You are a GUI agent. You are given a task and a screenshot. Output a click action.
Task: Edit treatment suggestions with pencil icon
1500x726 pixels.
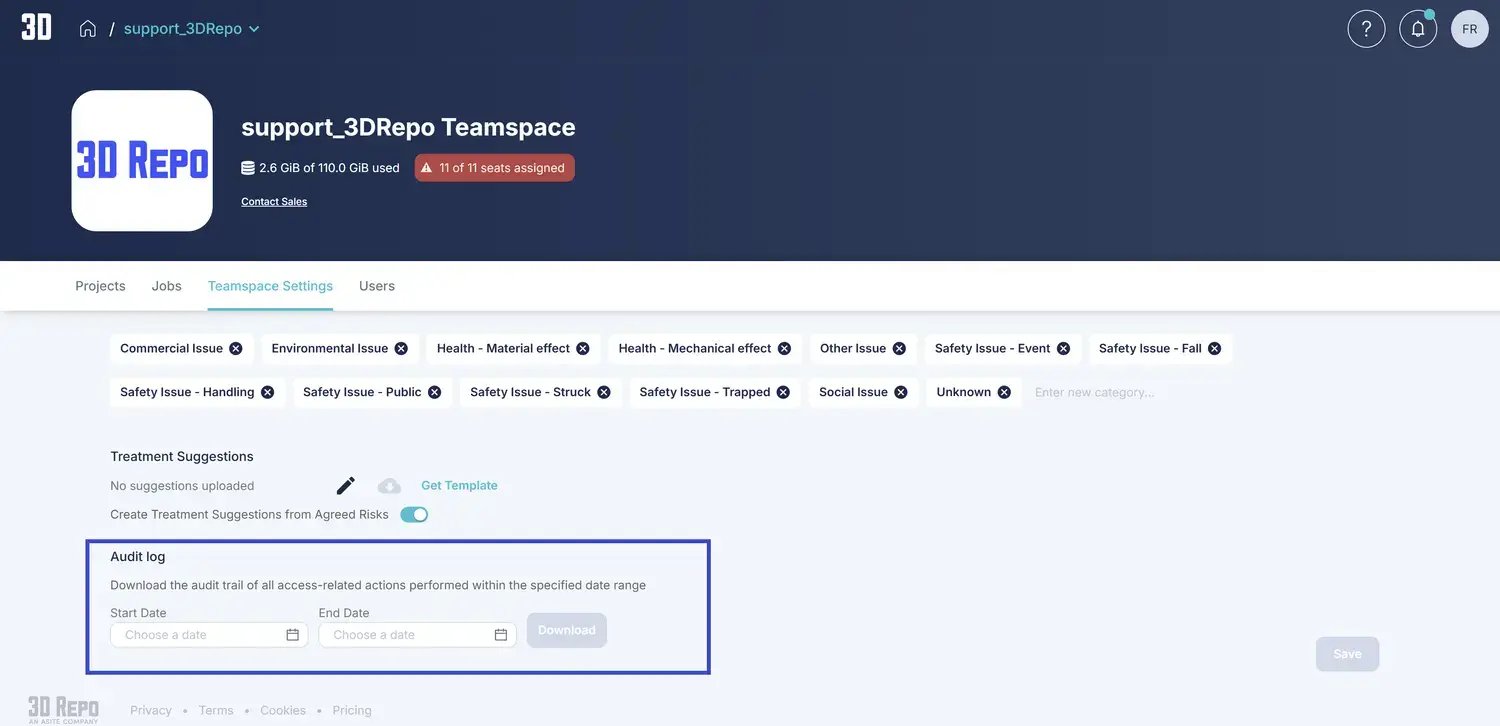click(346, 486)
